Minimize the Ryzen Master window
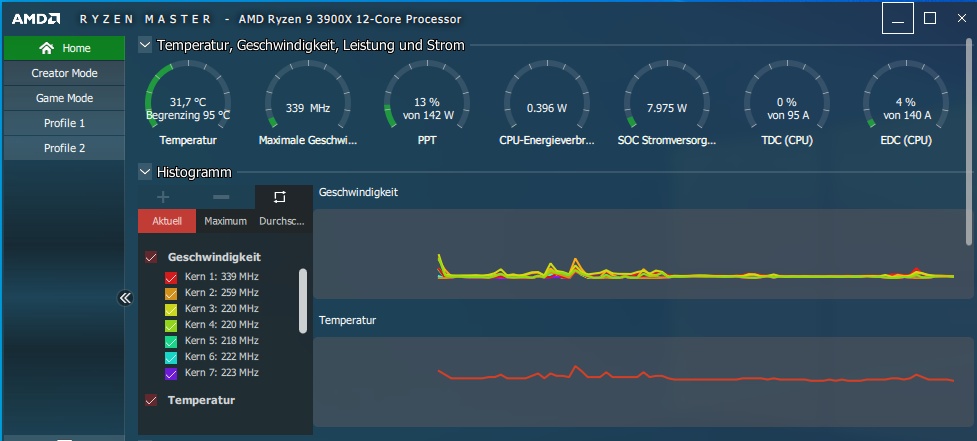977x441 pixels. click(898, 18)
